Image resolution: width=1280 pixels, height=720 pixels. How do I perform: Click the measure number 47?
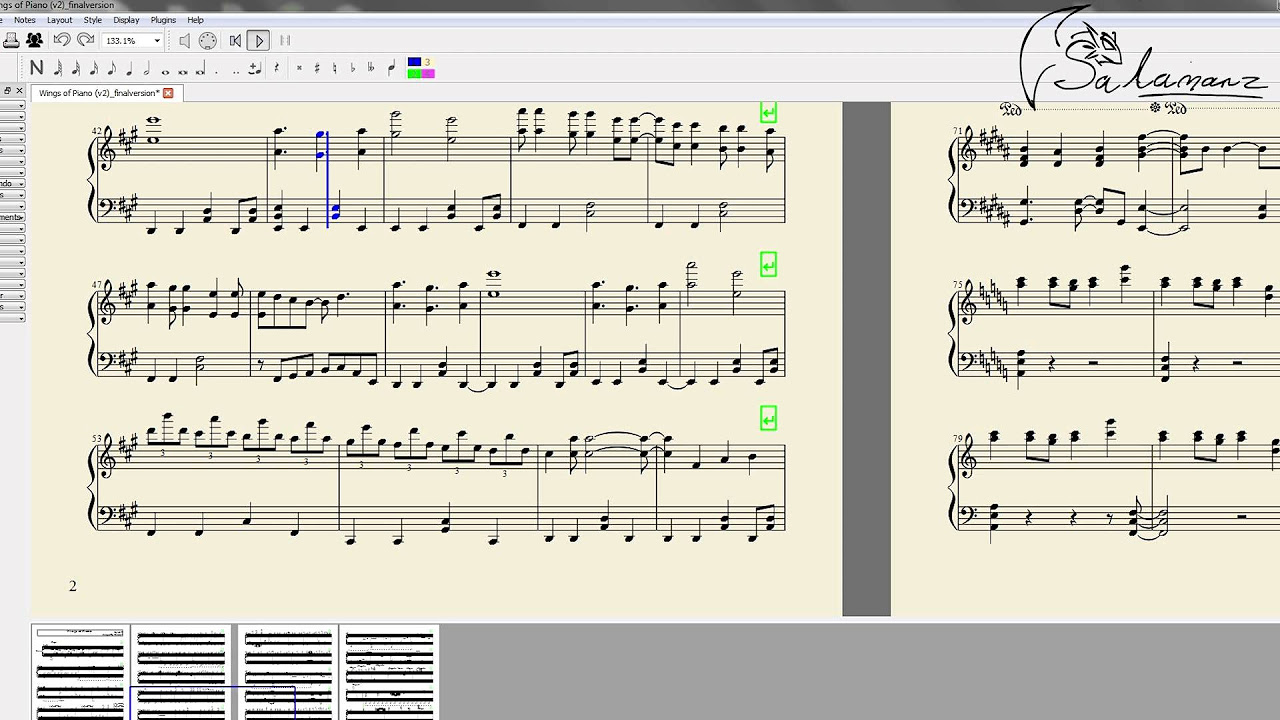click(x=96, y=285)
